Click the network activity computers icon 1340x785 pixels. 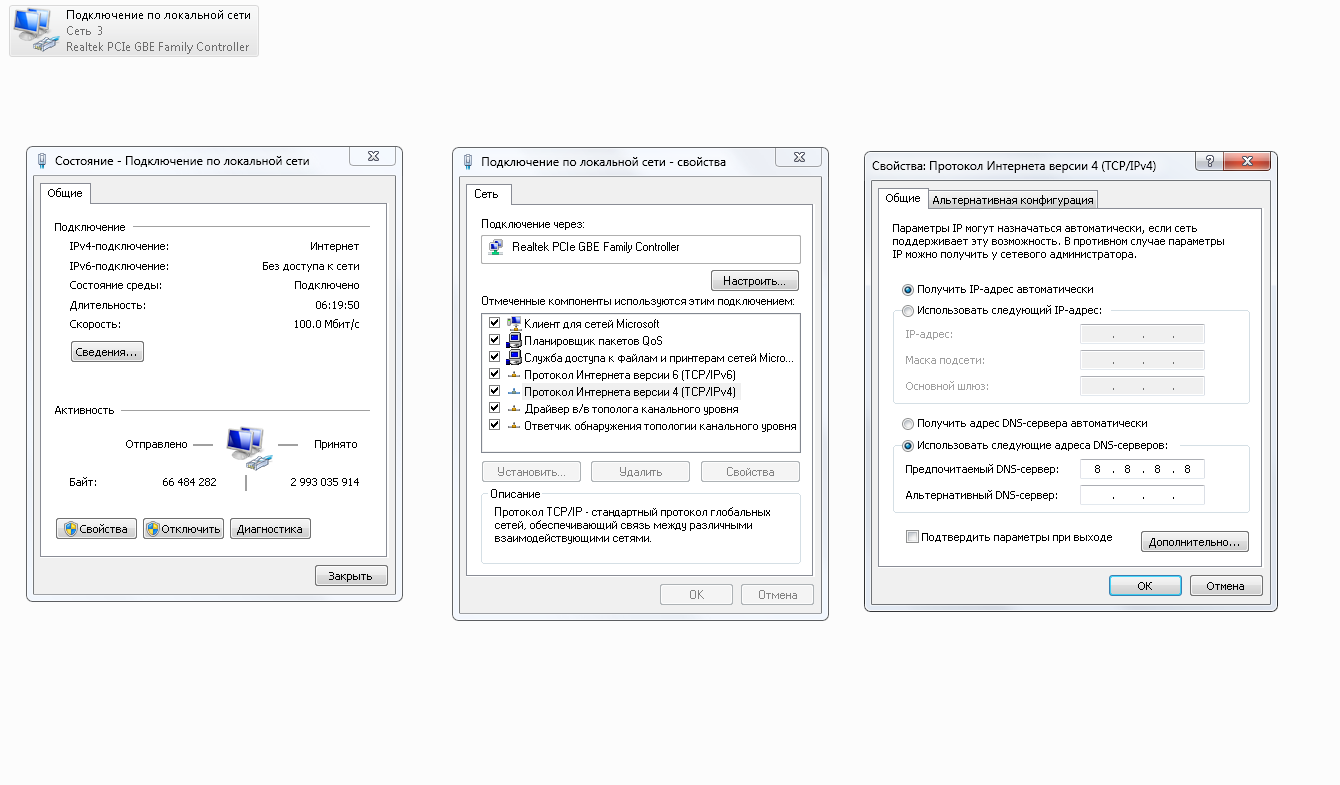click(246, 446)
